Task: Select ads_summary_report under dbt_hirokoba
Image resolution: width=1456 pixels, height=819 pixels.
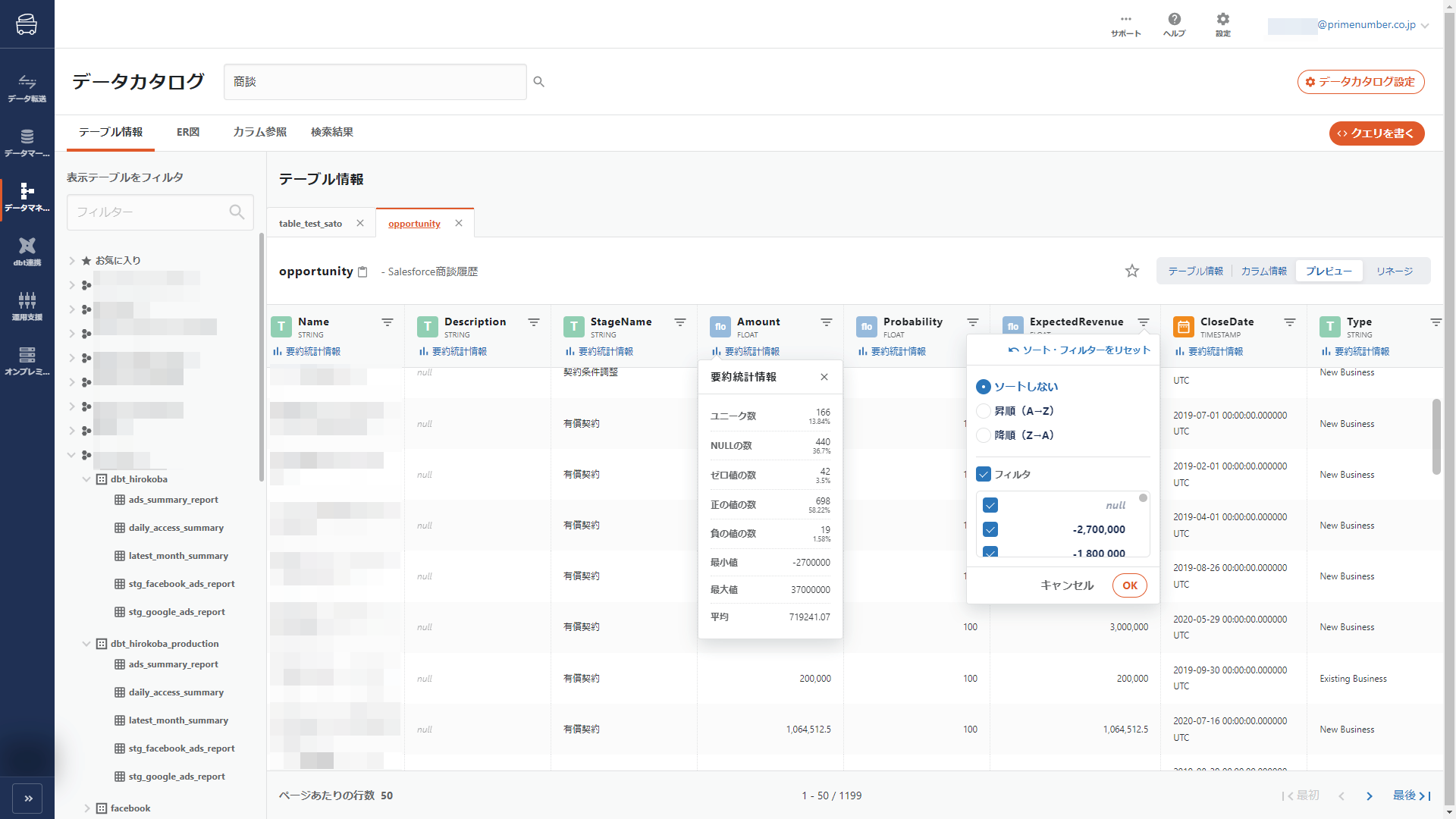Action: [173, 500]
